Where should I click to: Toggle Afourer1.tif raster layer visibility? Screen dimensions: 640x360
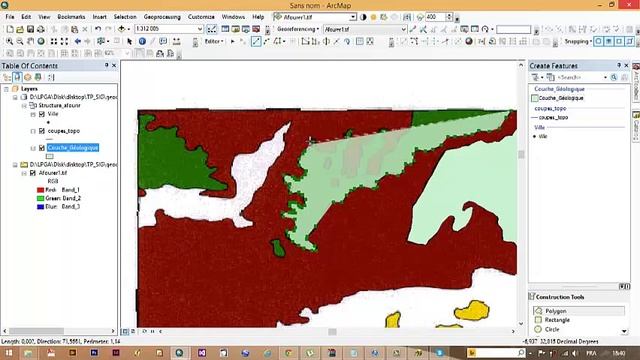[33, 173]
